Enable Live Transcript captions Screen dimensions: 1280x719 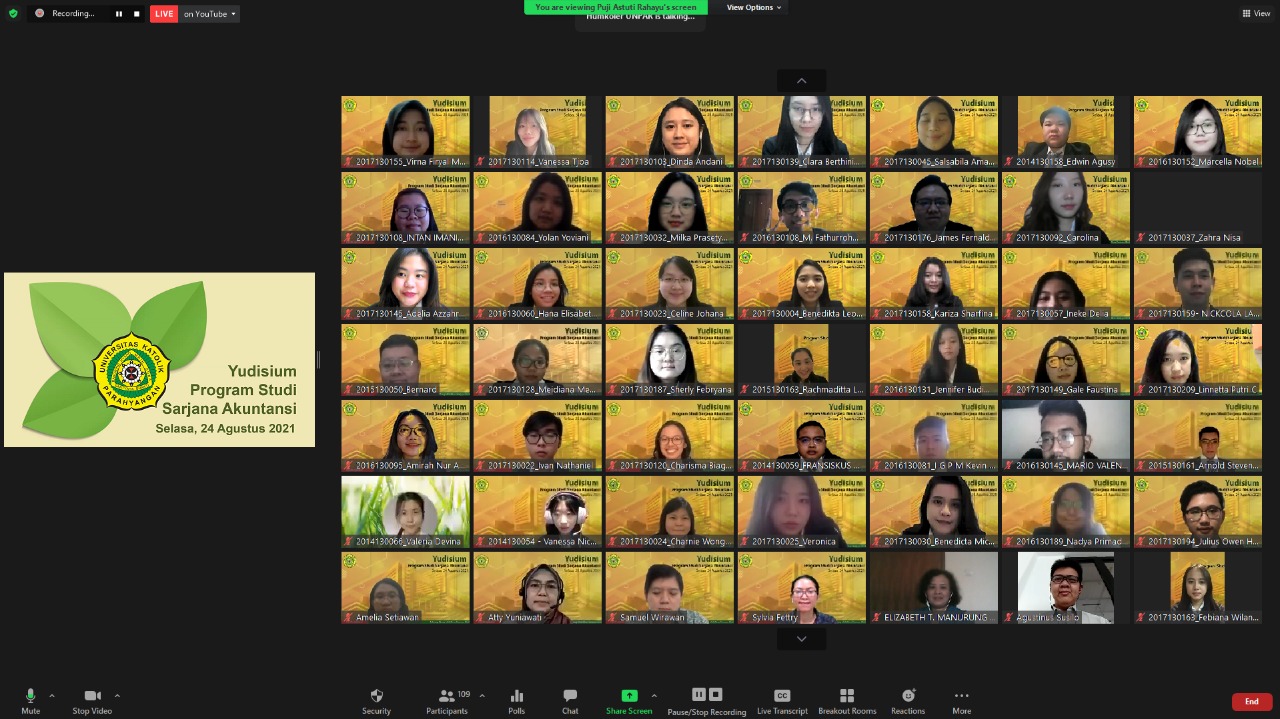[782, 700]
